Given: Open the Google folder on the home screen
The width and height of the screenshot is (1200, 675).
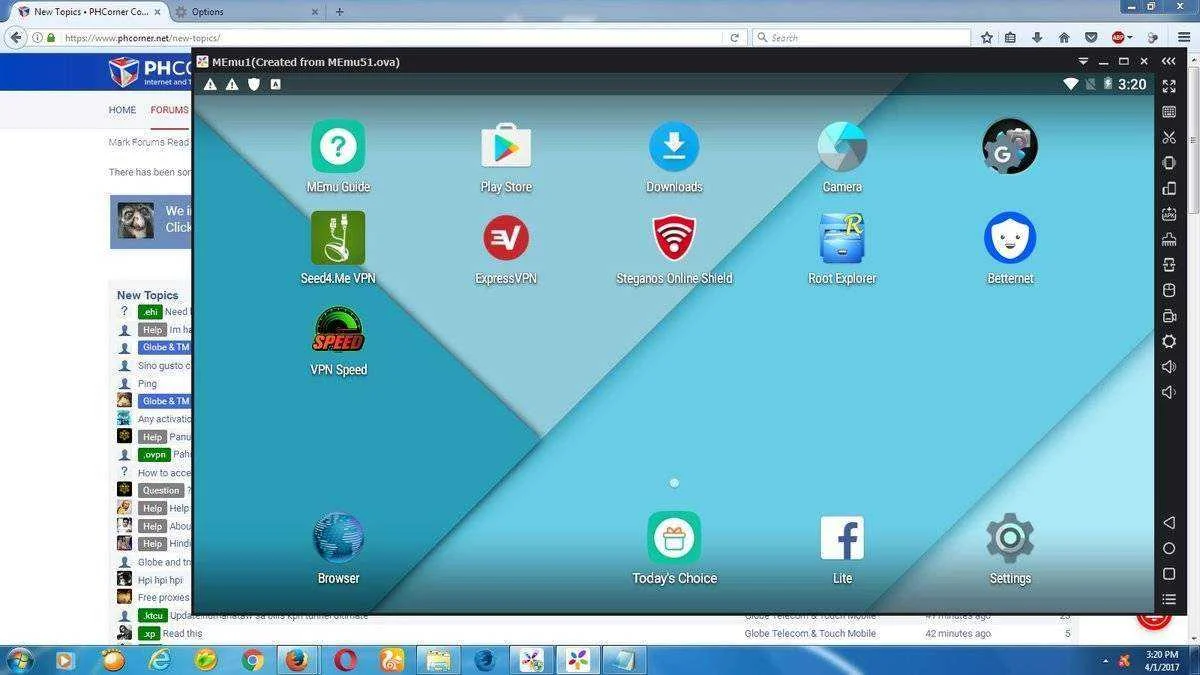Looking at the screenshot, I should (1010, 146).
